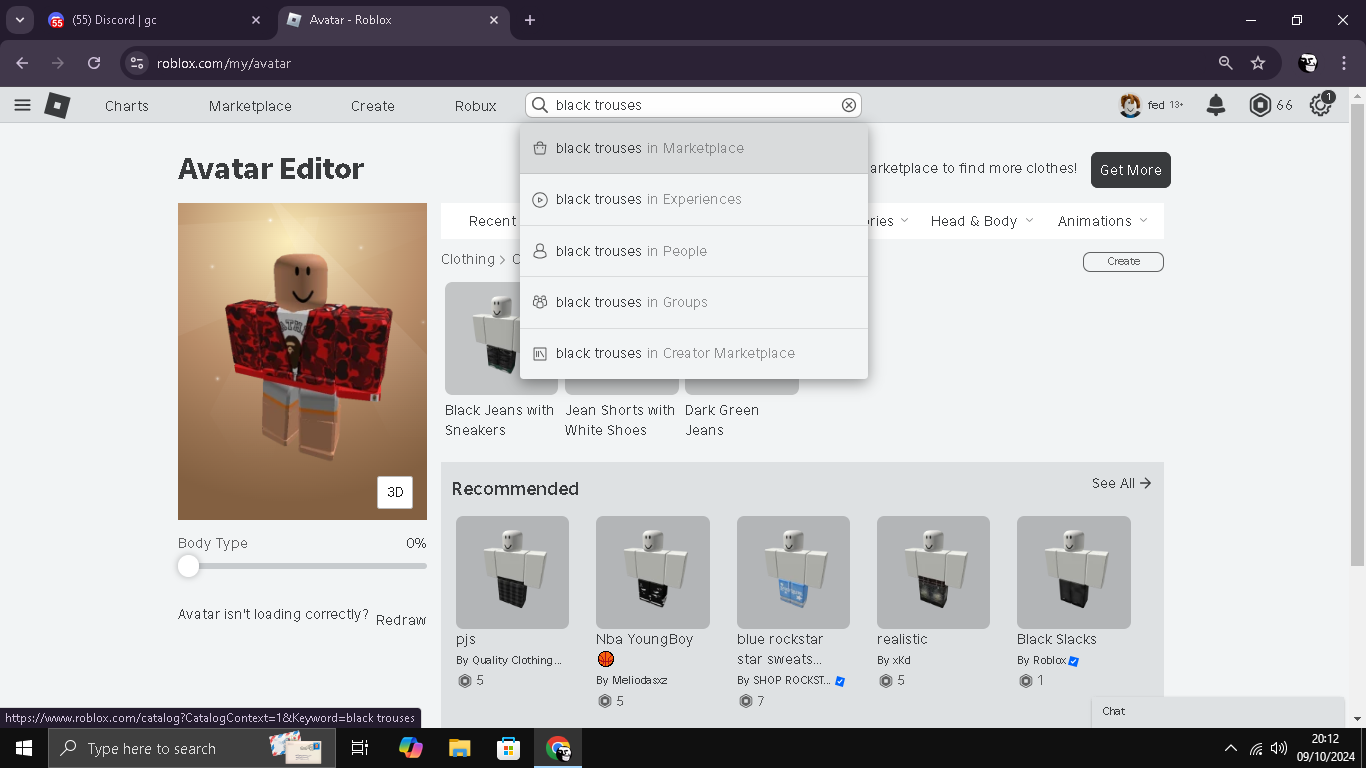Toggle the 3D avatar view button
Image resolution: width=1366 pixels, height=768 pixels.
click(x=395, y=492)
